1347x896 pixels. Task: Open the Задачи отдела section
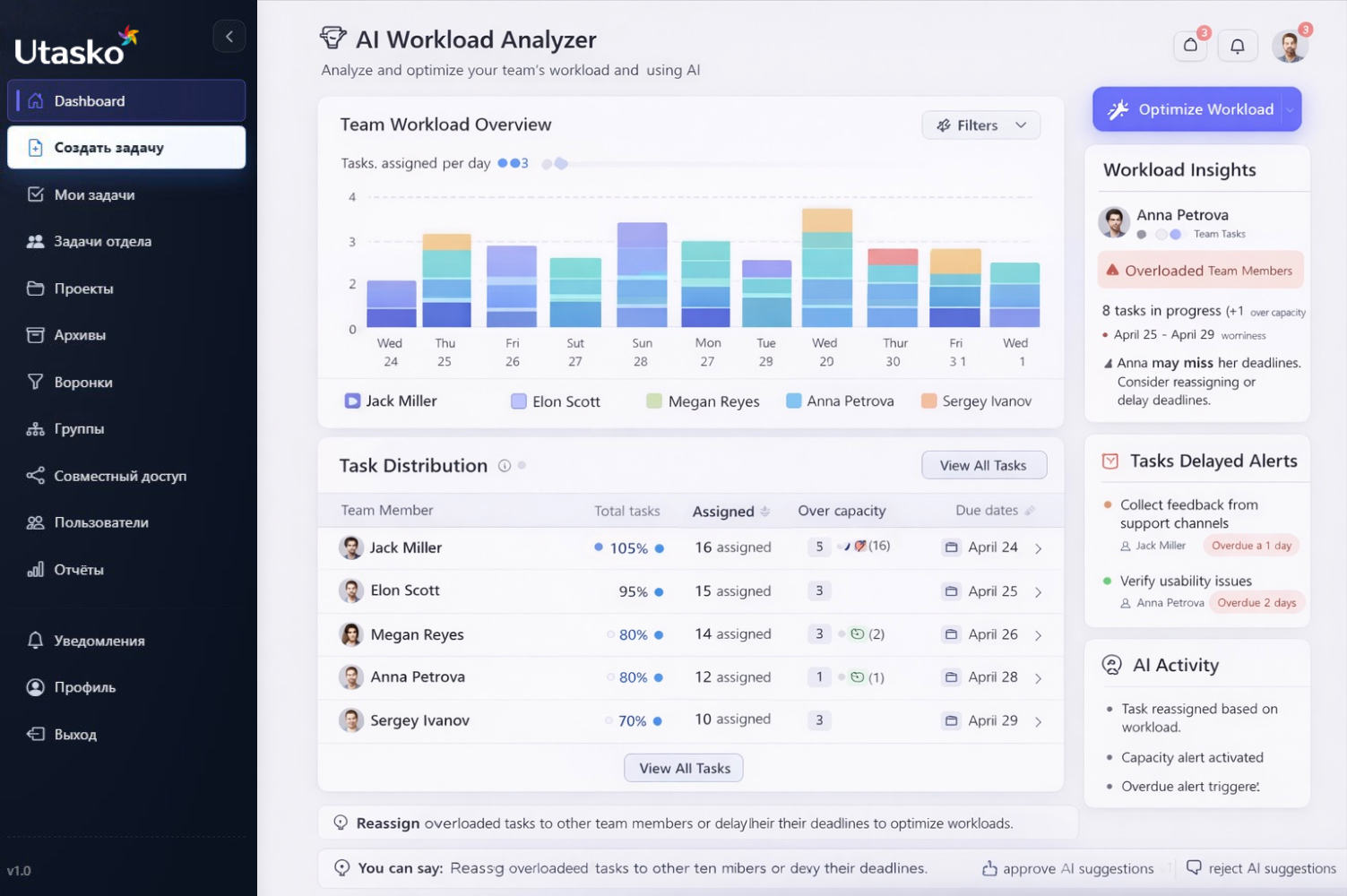pyautogui.click(x=100, y=241)
